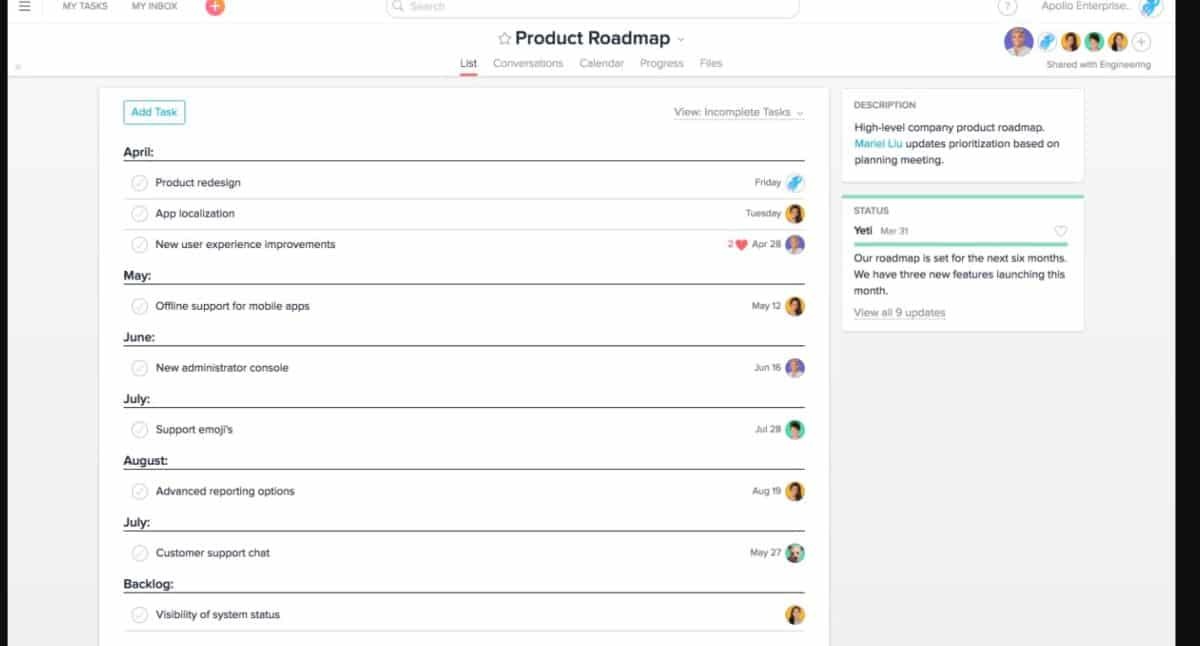Expand the View: Incomplete Tasks dropdown
The image size is (1200, 646).
(x=739, y=113)
